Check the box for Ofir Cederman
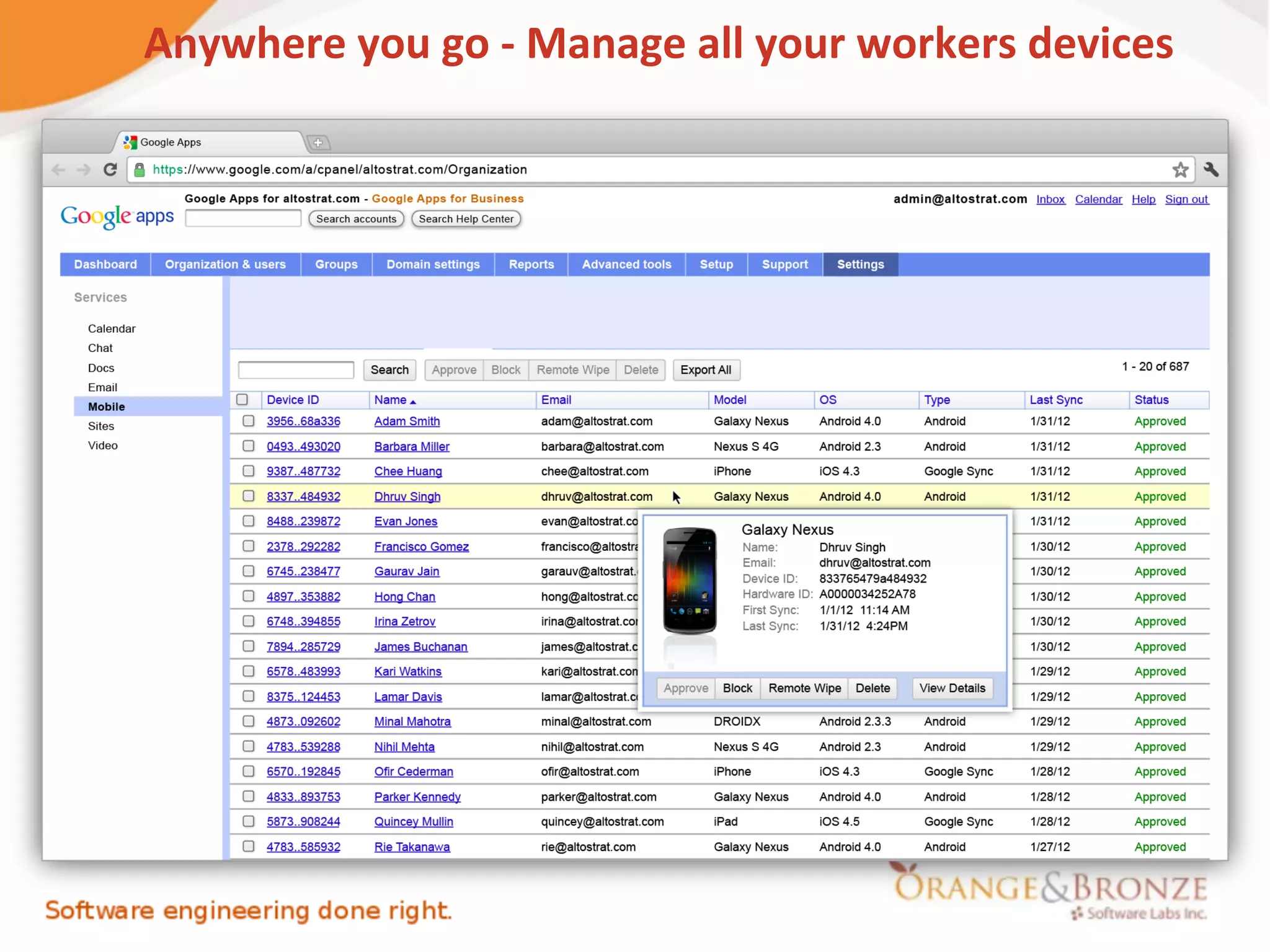The width and height of the screenshot is (1270, 952). click(x=249, y=771)
